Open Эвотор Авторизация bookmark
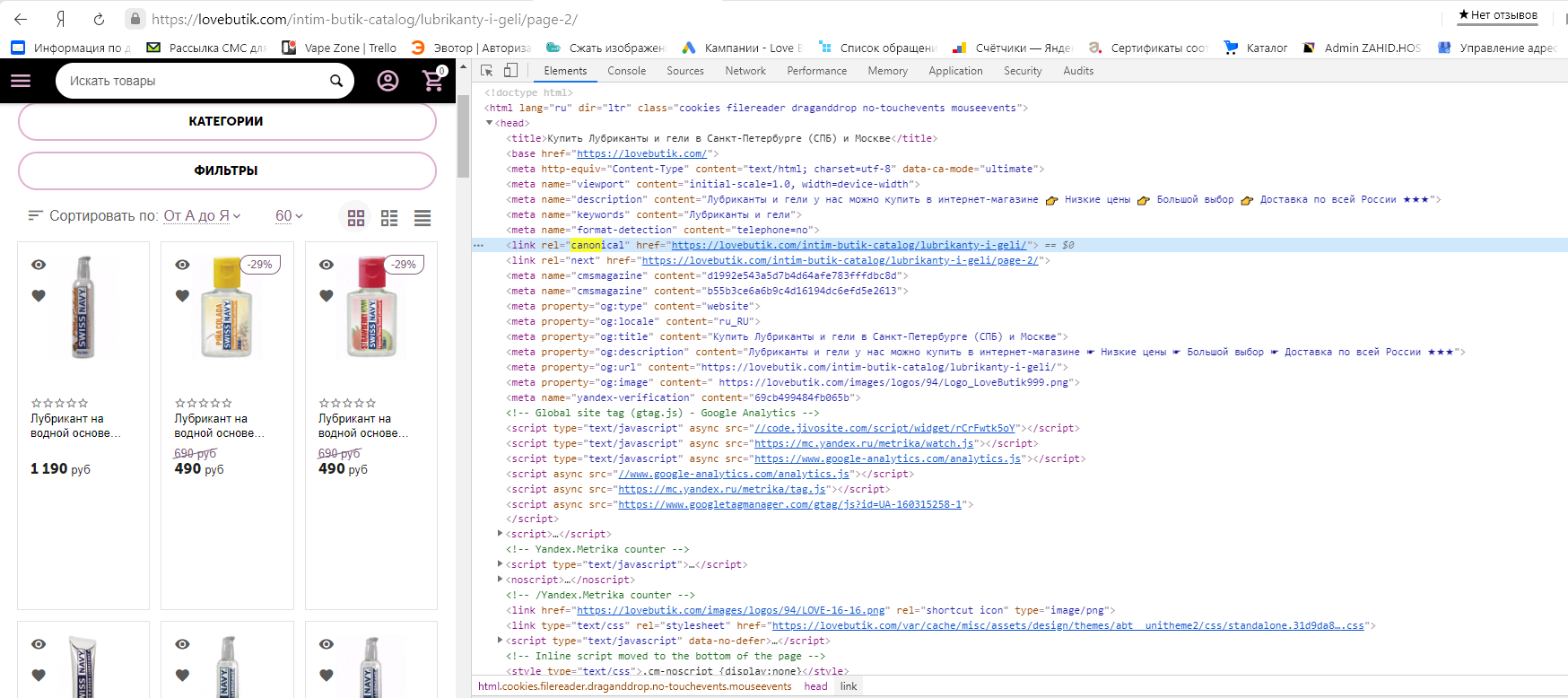Viewport: 1568px width, 698px height. 471,48
